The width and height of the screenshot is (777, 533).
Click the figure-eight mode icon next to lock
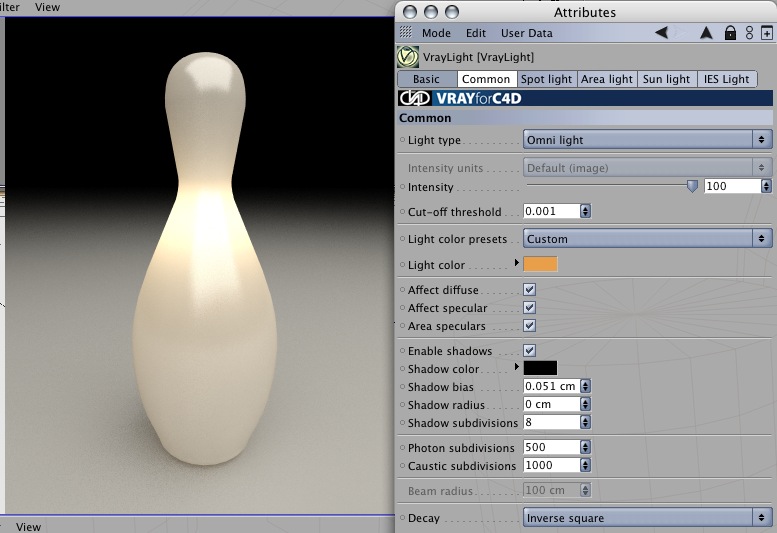tap(749, 33)
